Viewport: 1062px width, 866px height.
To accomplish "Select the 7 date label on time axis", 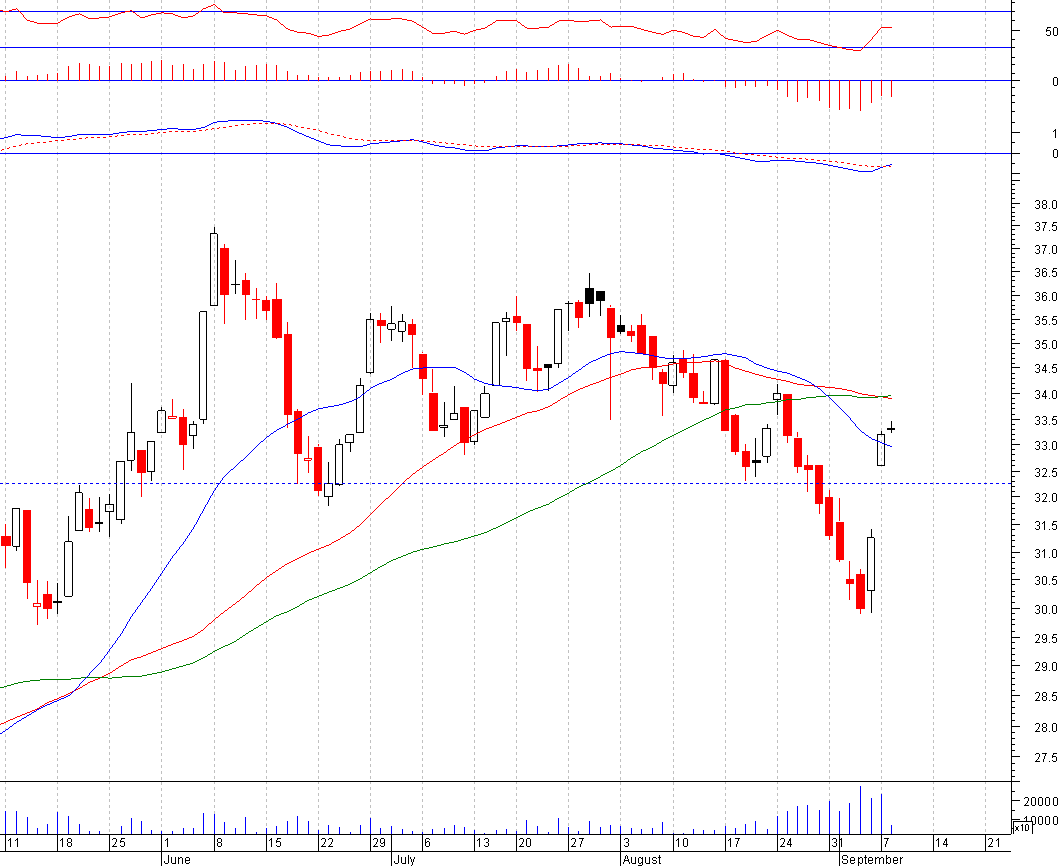I will tap(886, 843).
